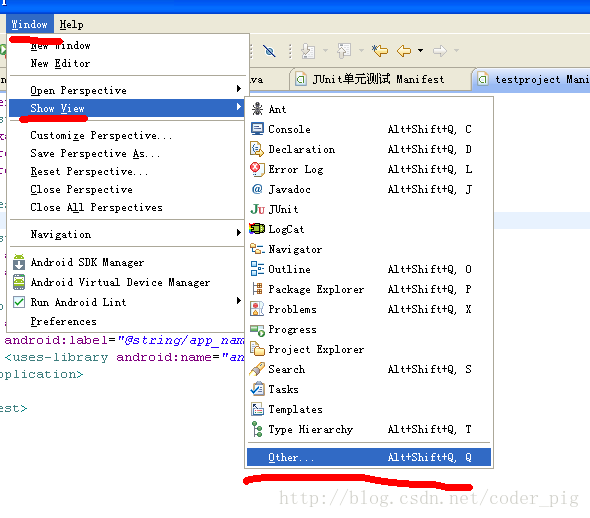590x518 pixels.
Task: Open the Ant view
Action: click(x=369, y=109)
